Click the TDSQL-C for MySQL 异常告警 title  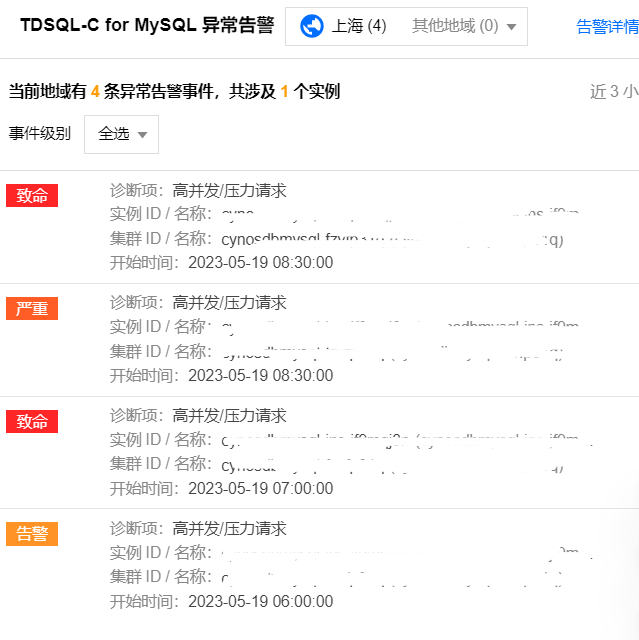[x=146, y=26]
